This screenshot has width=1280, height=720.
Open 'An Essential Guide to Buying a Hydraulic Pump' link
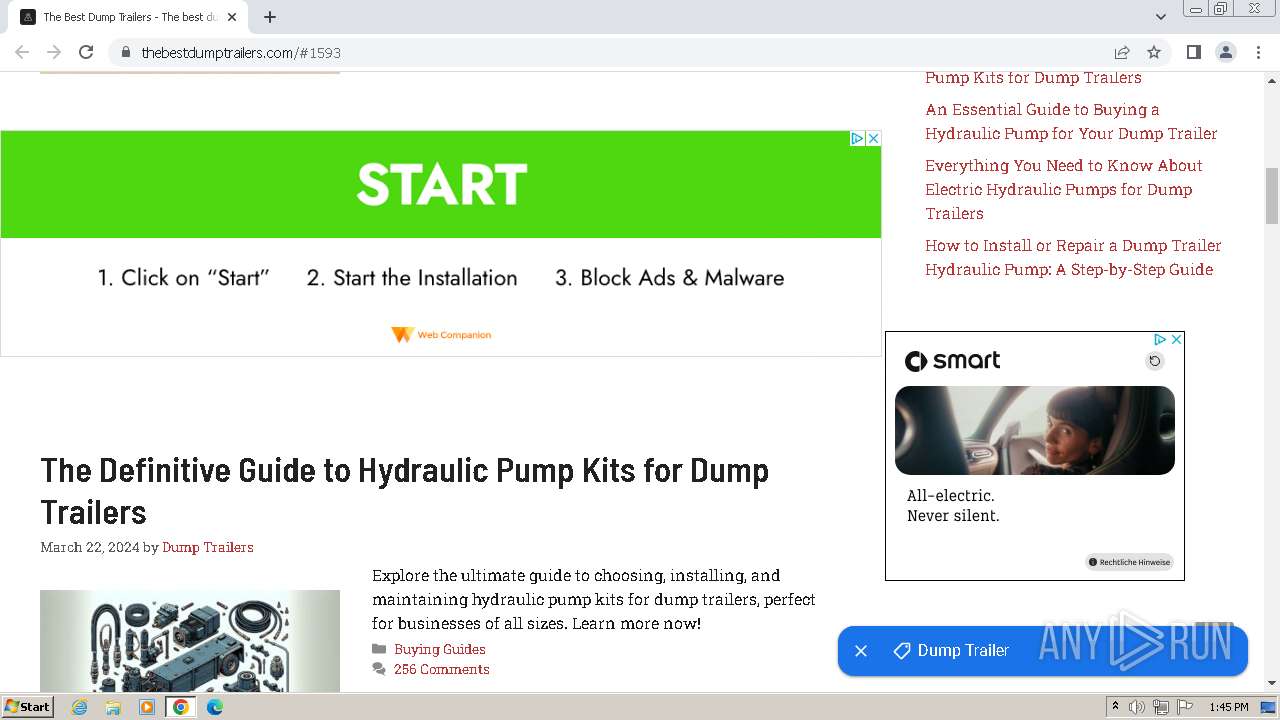(x=1071, y=121)
